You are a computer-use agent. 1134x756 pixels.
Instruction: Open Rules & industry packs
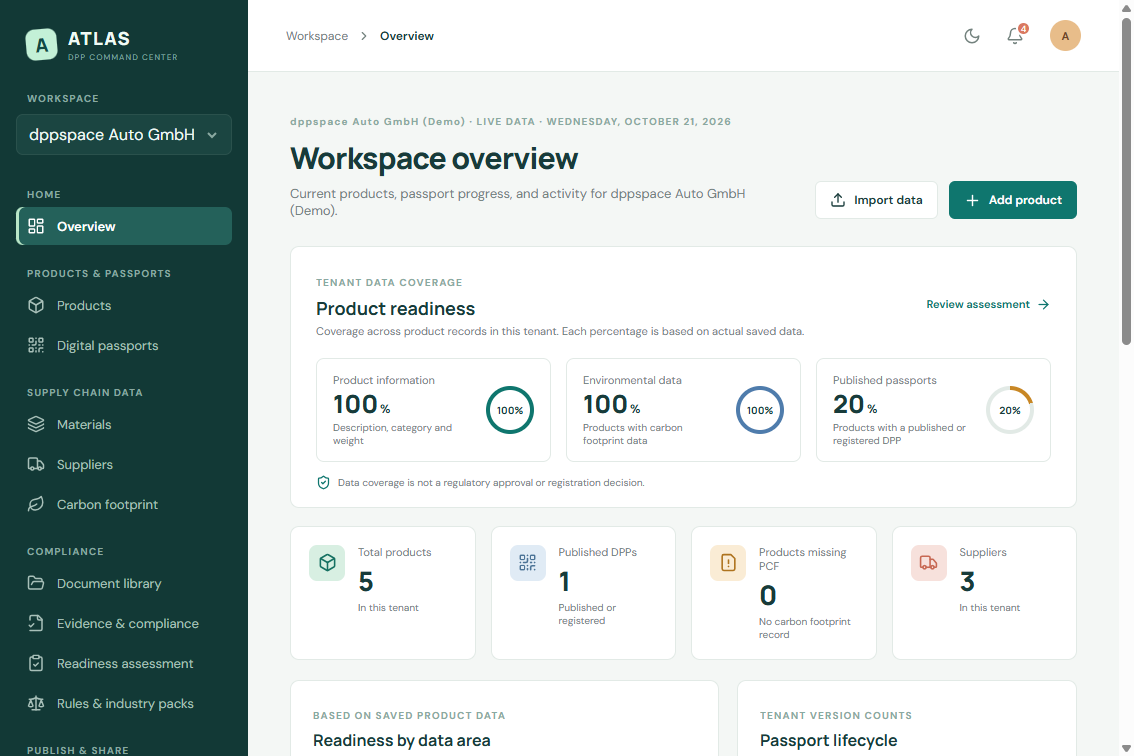coord(124,703)
